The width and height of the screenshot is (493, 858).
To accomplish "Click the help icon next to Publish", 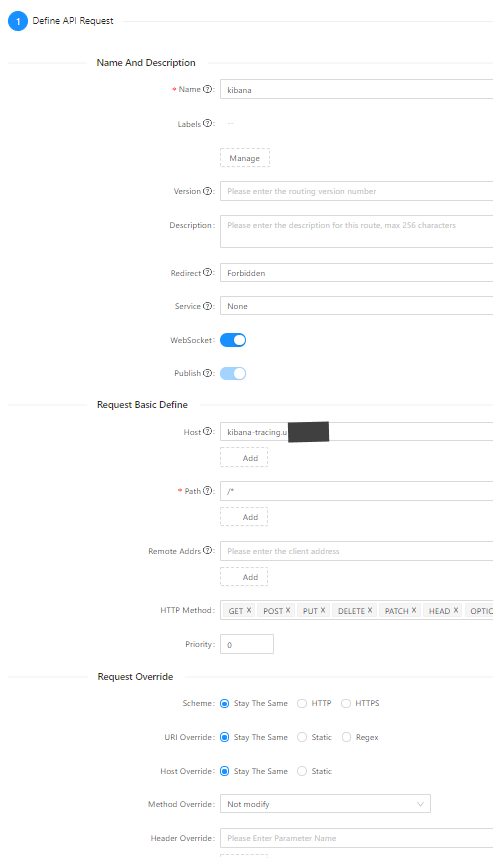I will pyautogui.click(x=207, y=373).
